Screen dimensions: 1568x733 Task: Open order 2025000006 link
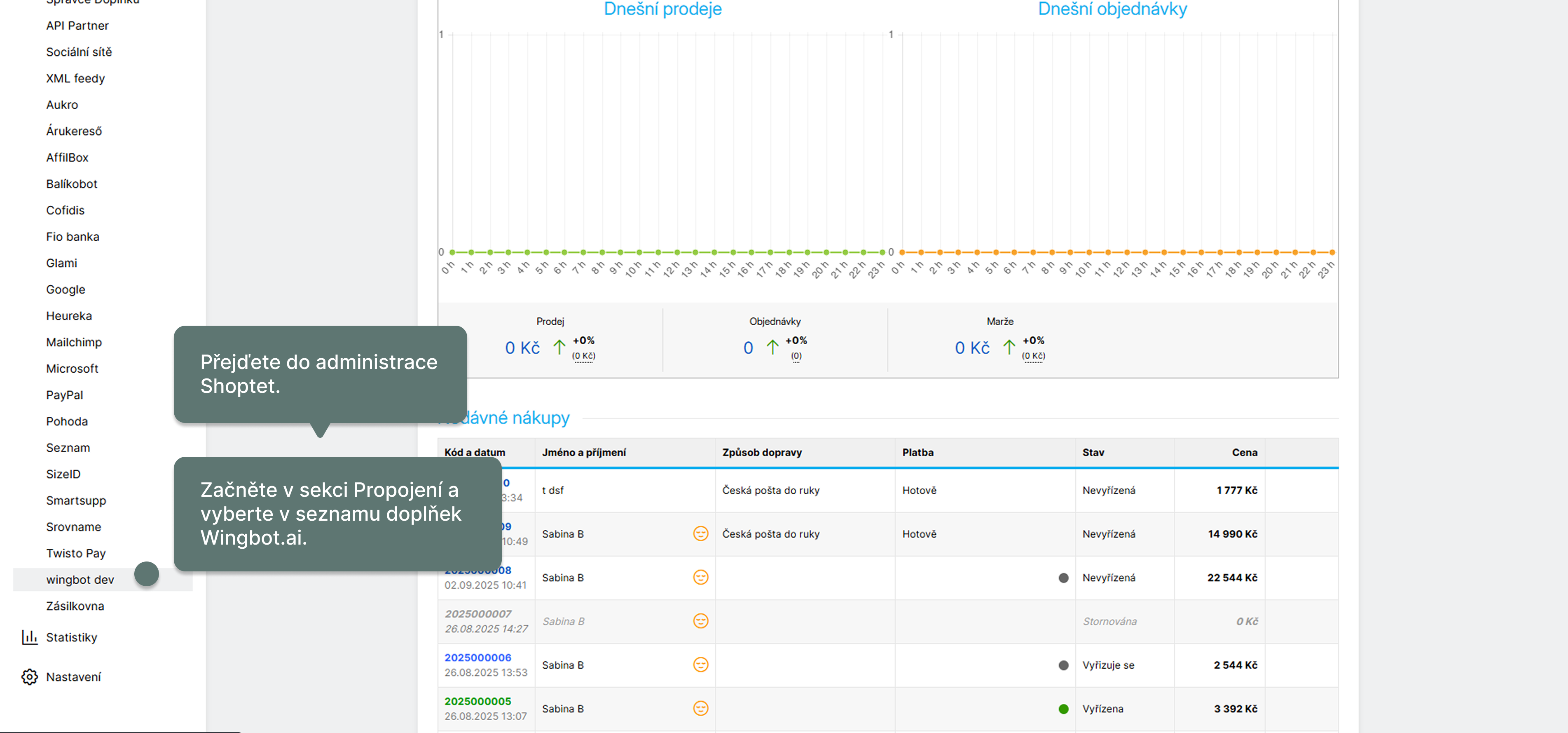[477, 658]
